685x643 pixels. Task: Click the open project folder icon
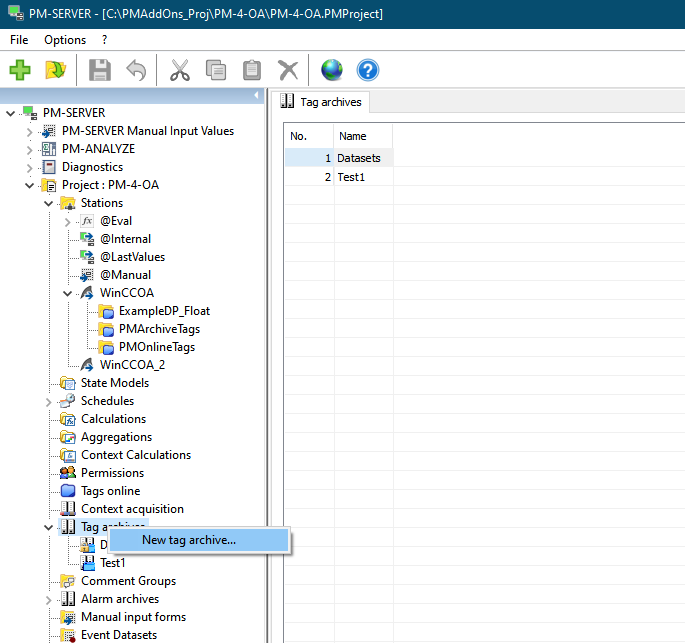pyautogui.click(x=56, y=70)
